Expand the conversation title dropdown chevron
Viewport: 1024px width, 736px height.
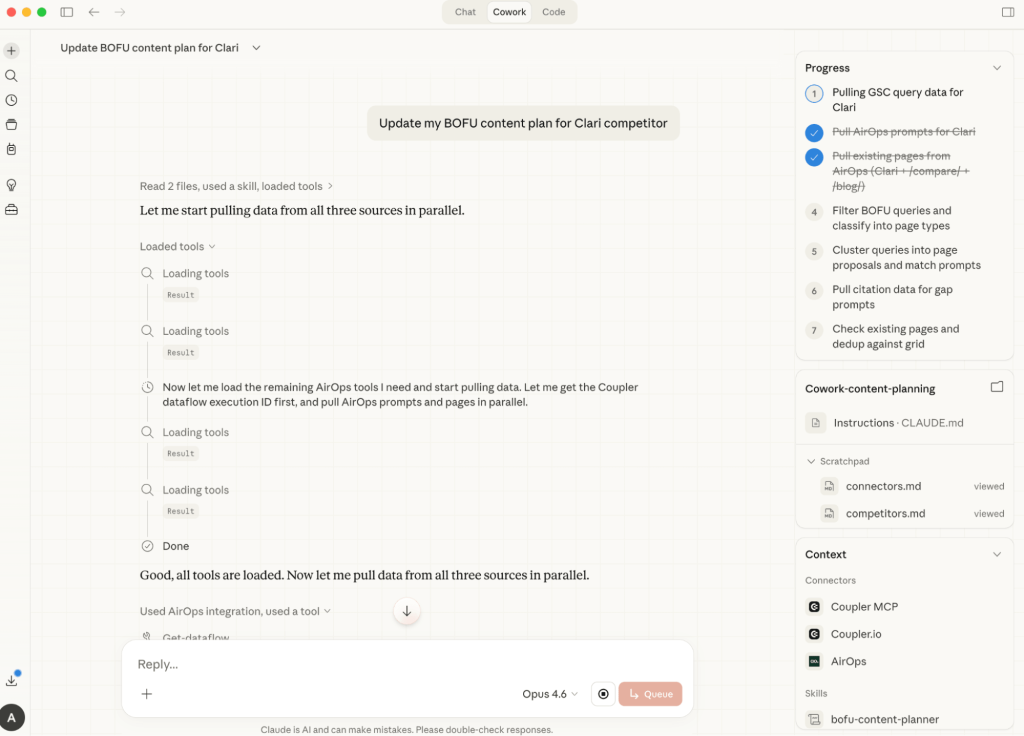[256, 48]
